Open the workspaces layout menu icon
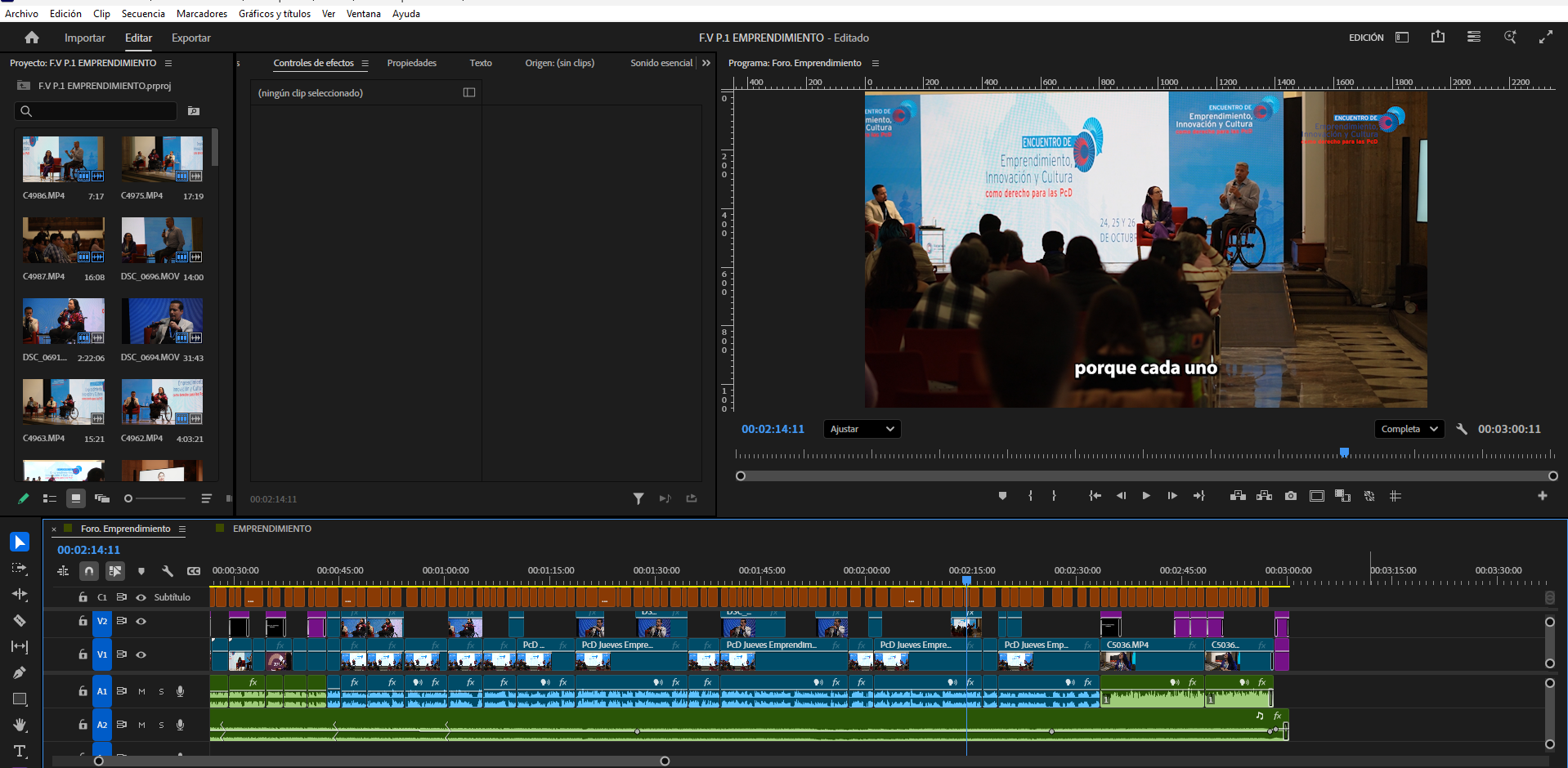1568x768 pixels. [x=1402, y=38]
